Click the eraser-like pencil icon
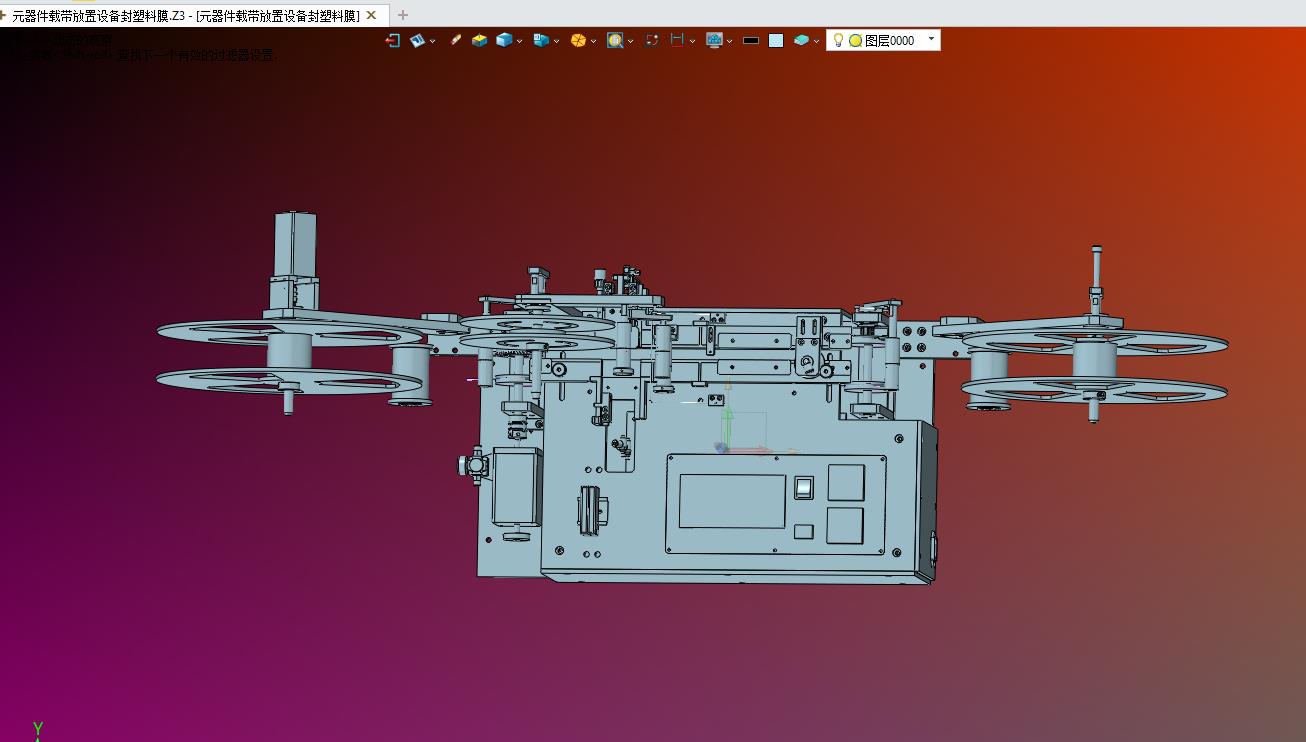The width and height of the screenshot is (1306, 742). 456,40
